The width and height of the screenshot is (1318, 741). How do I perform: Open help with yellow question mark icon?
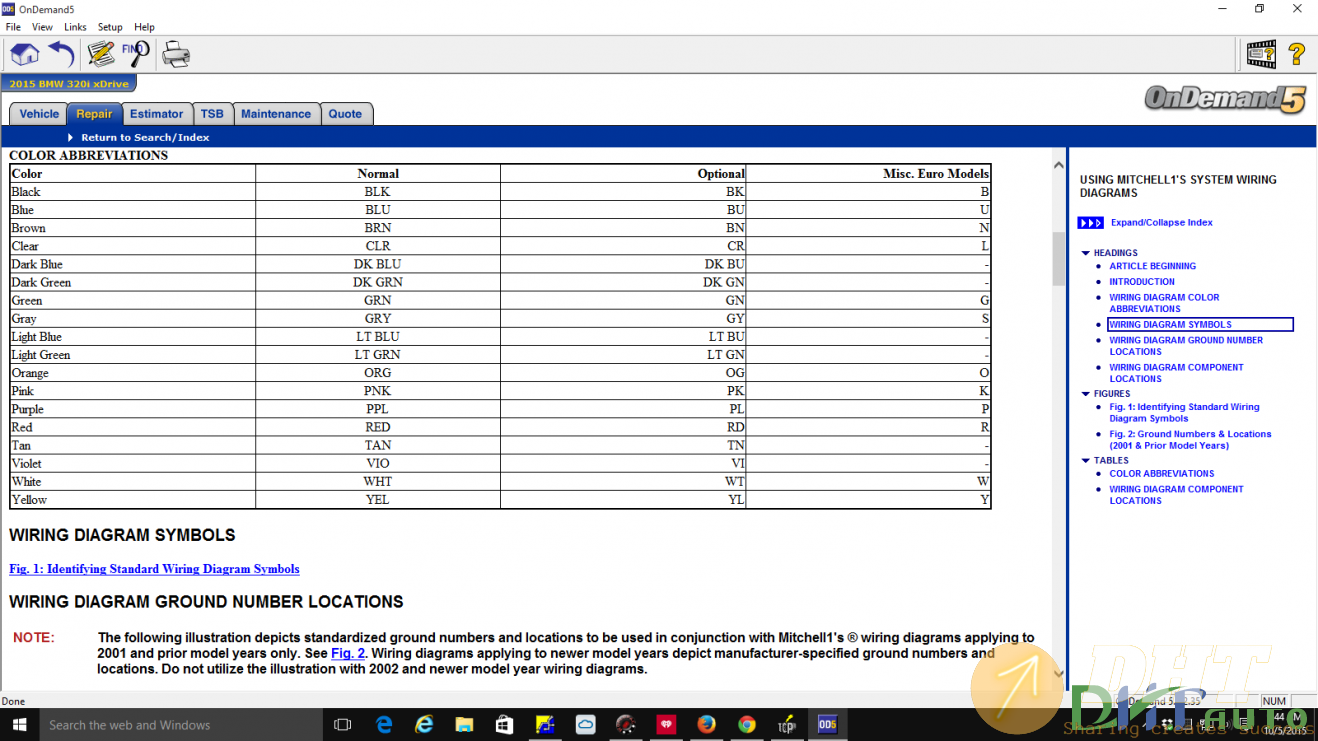pos(1297,54)
